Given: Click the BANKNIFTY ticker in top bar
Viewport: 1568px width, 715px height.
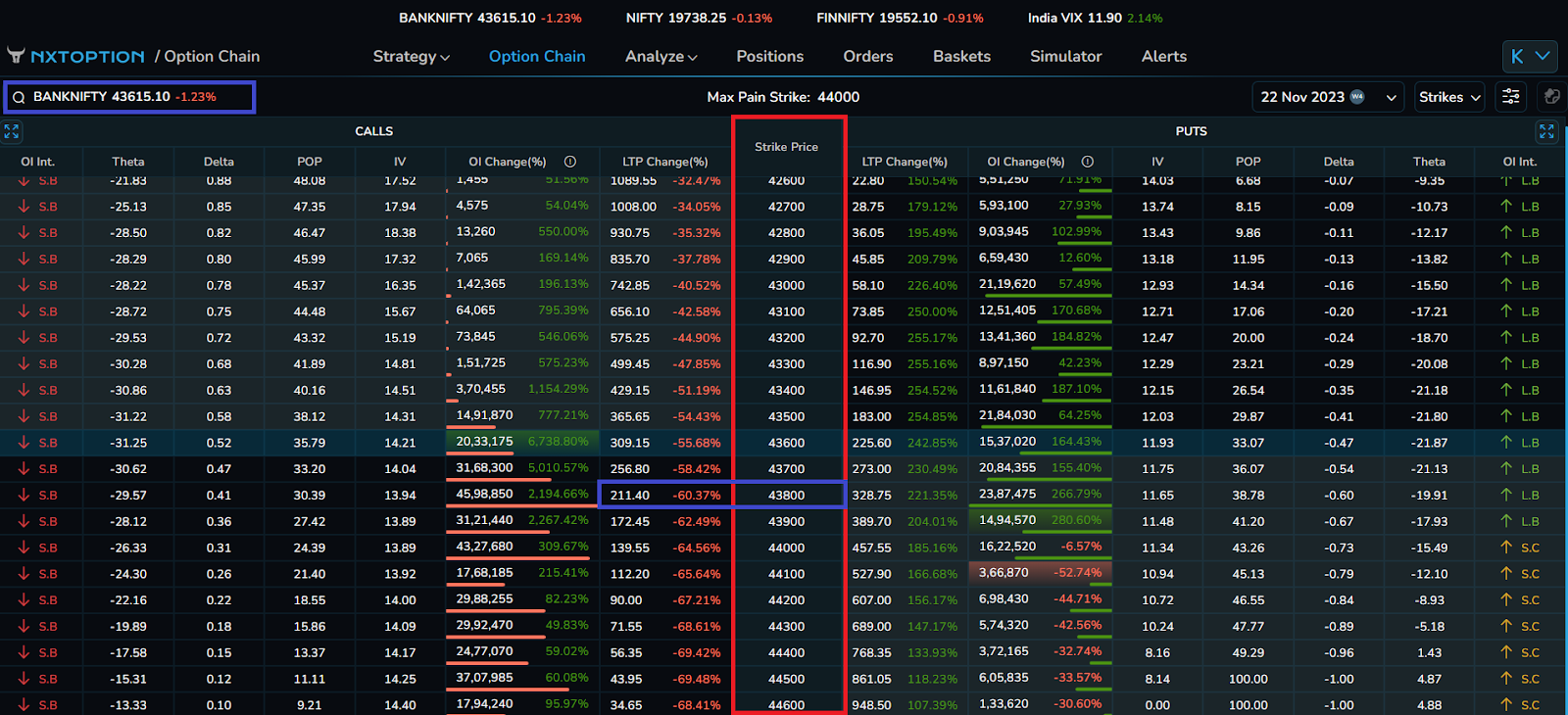Looking at the screenshot, I should point(490,18).
